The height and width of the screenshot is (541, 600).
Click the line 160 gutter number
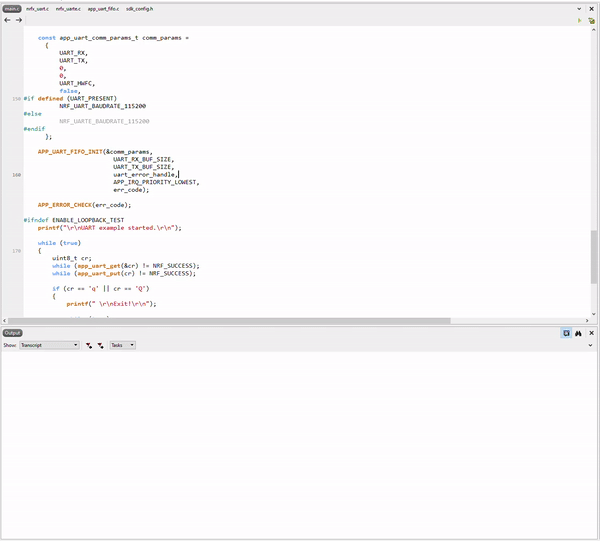point(16,175)
